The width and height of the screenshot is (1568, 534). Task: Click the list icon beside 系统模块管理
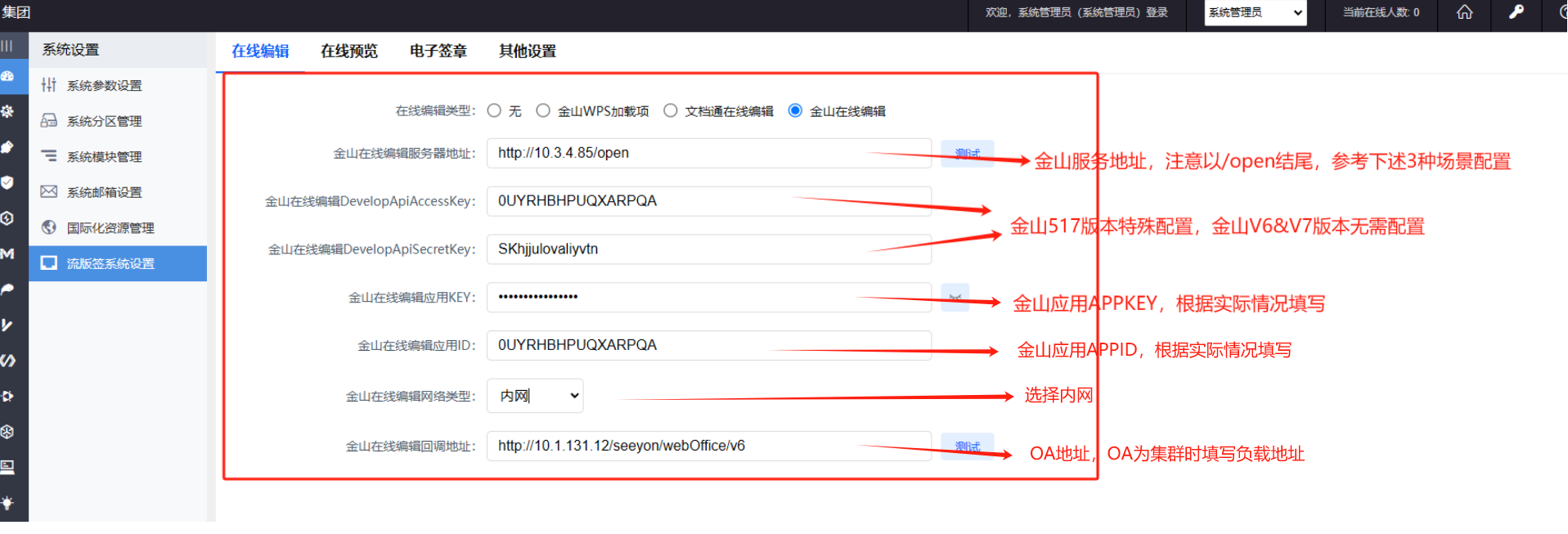coord(49,156)
